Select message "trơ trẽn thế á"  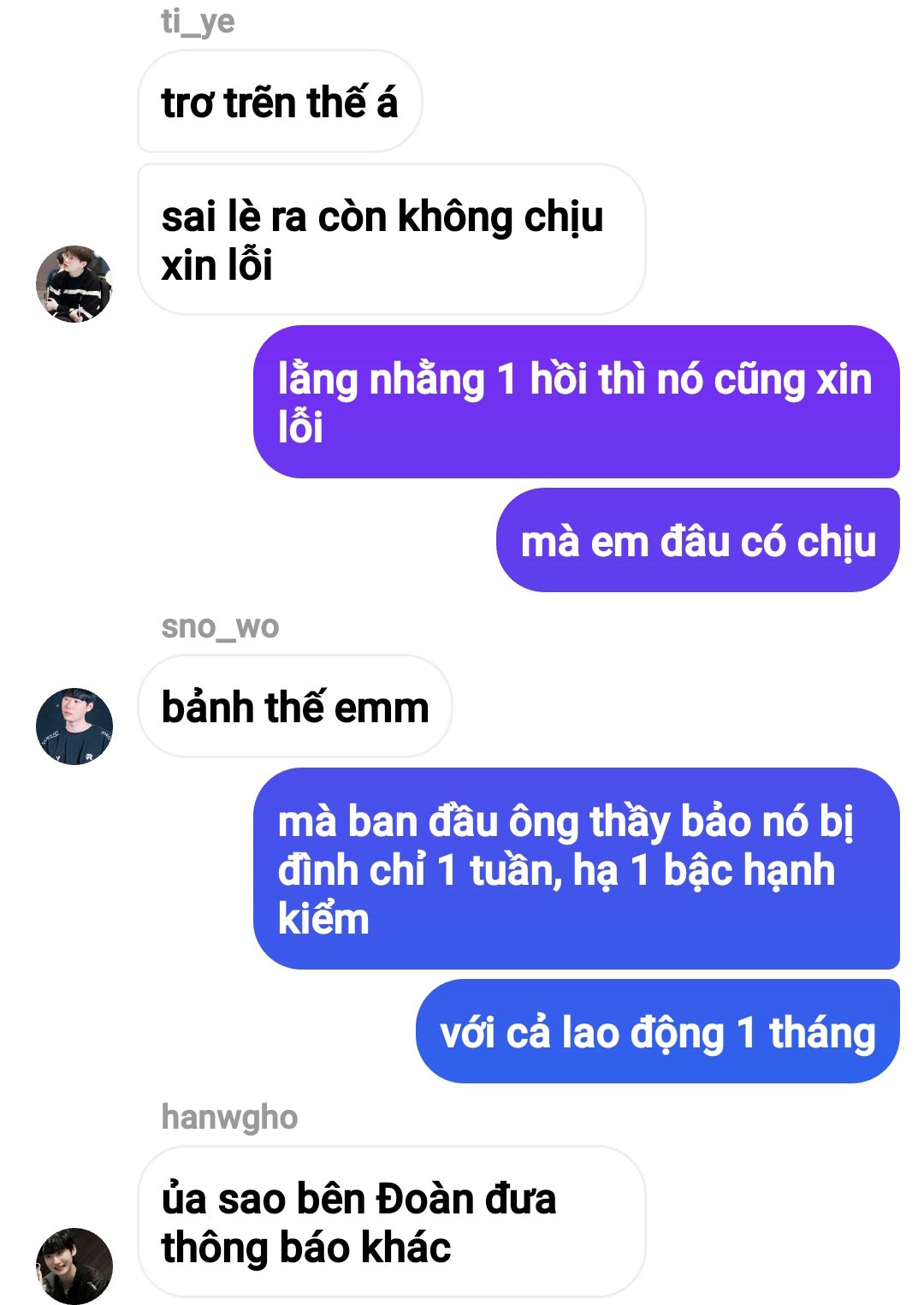280,102
